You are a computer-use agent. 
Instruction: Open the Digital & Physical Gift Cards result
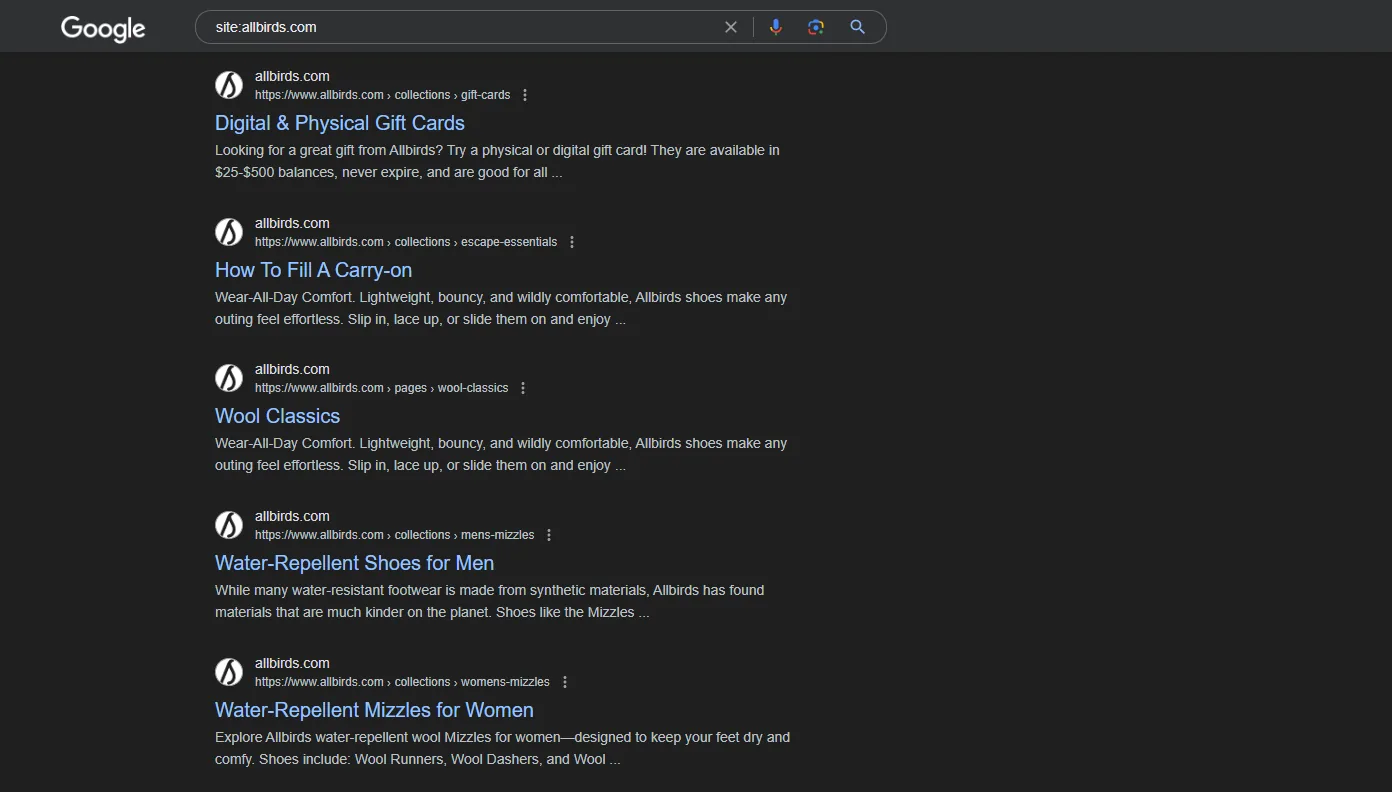pos(340,123)
